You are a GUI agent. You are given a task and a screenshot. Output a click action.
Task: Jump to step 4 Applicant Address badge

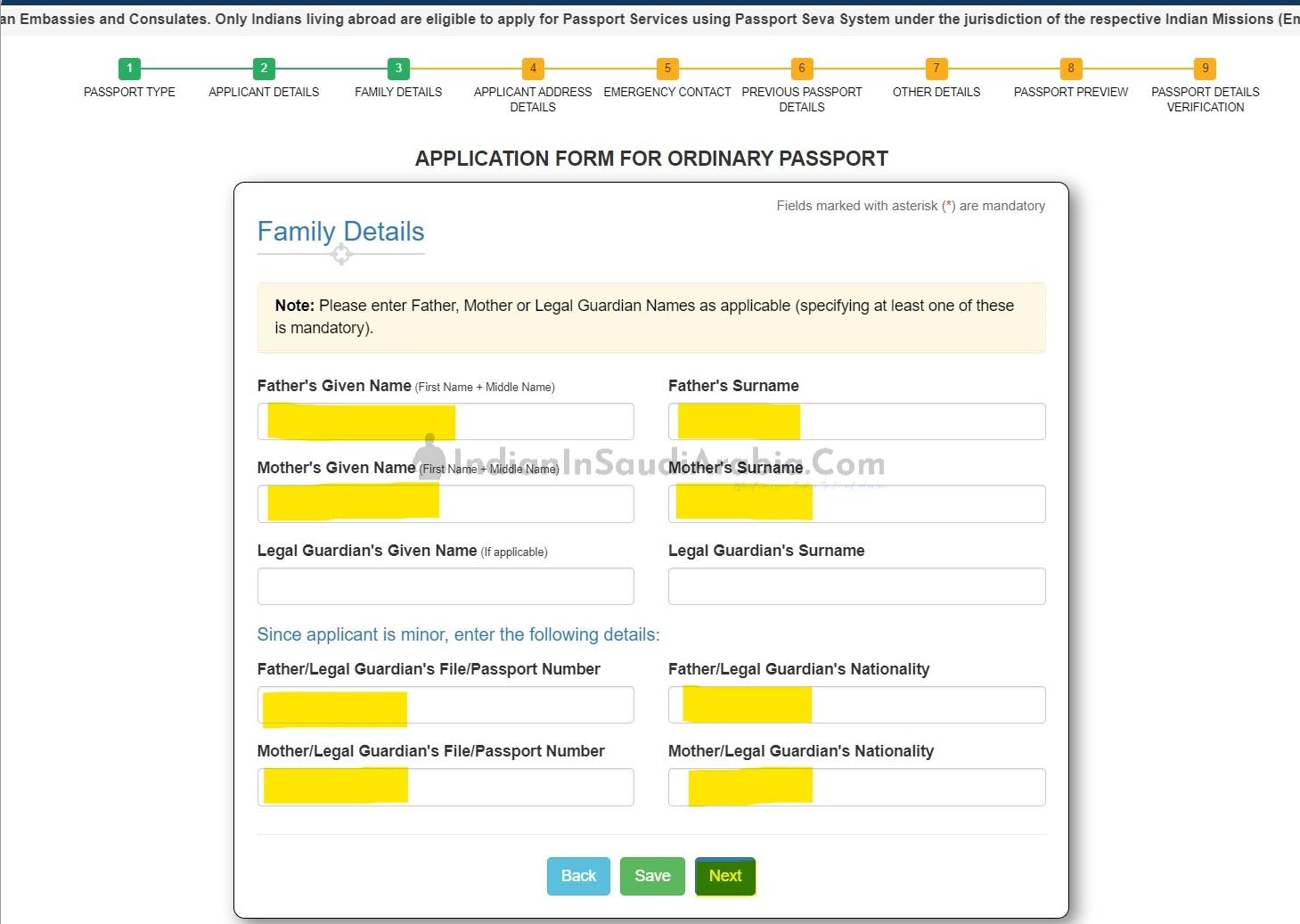[x=533, y=69]
